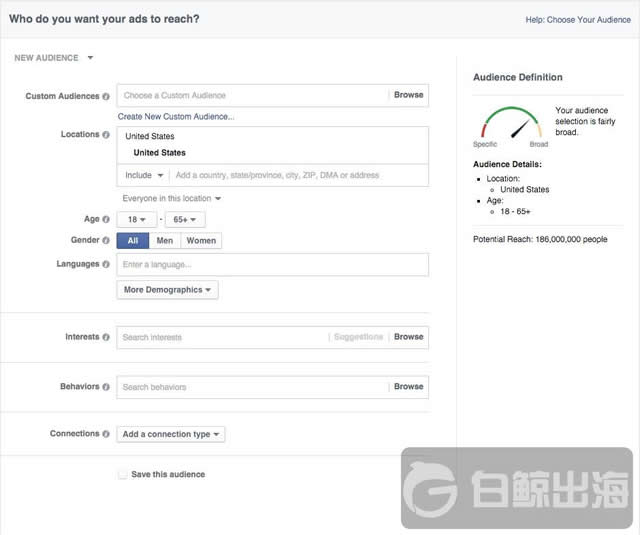Screen dimensions: 640x535
Task: Check the Save this audience checkbox
Action: (x=122, y=474)
